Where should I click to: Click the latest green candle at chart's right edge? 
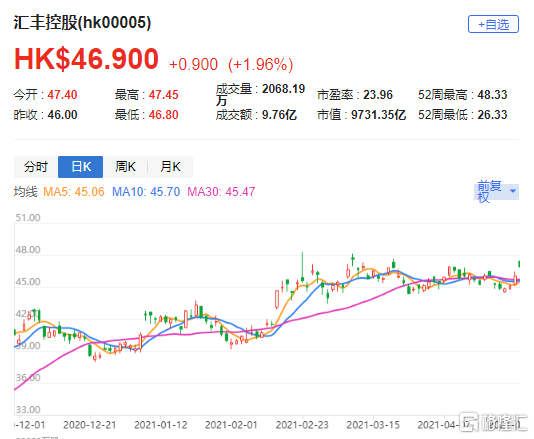click(519, 264)
